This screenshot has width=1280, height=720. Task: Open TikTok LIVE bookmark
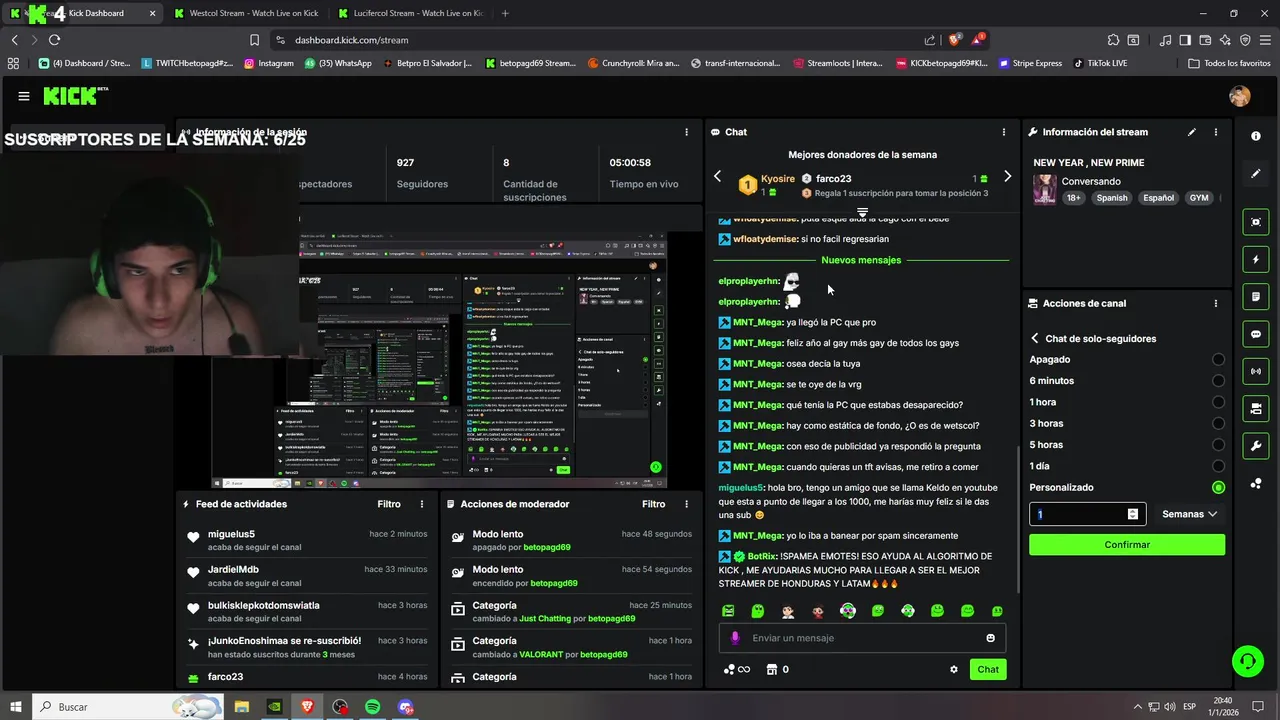tap(1099, 63)
